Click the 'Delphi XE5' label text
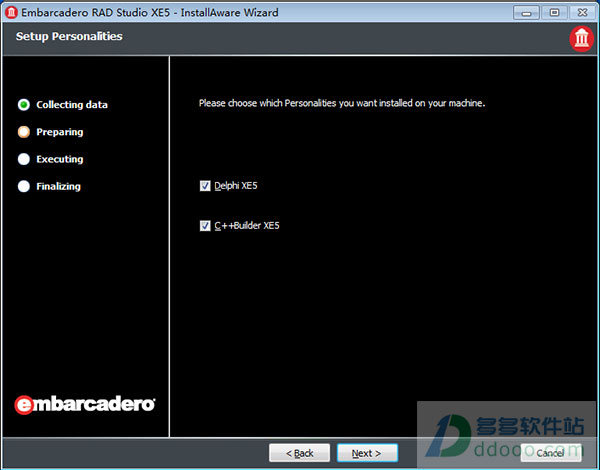Image resolution: width=600 pixels, height=470 pixels. [x=236, y=186]
